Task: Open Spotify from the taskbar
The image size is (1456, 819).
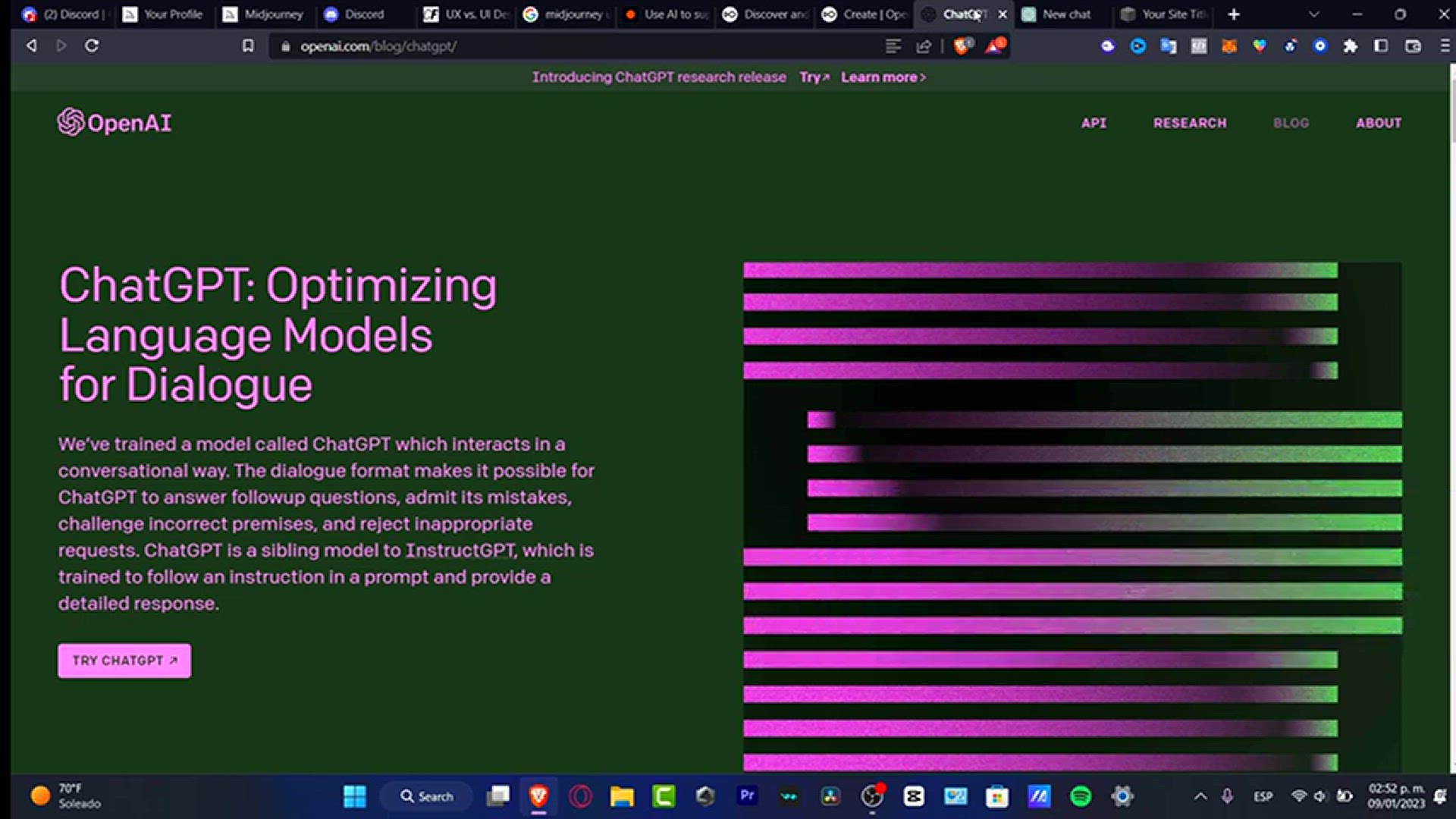Action: click(x=1081, y=796)
